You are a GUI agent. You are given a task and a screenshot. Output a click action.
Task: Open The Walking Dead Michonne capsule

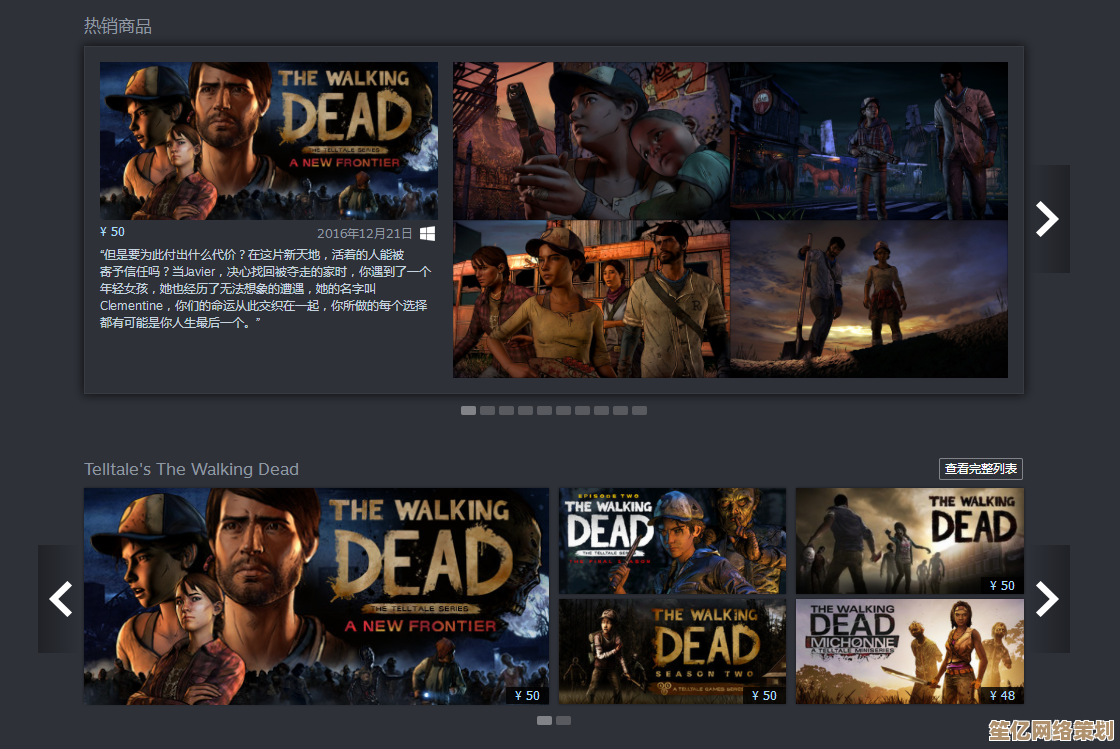coord(910,651)
